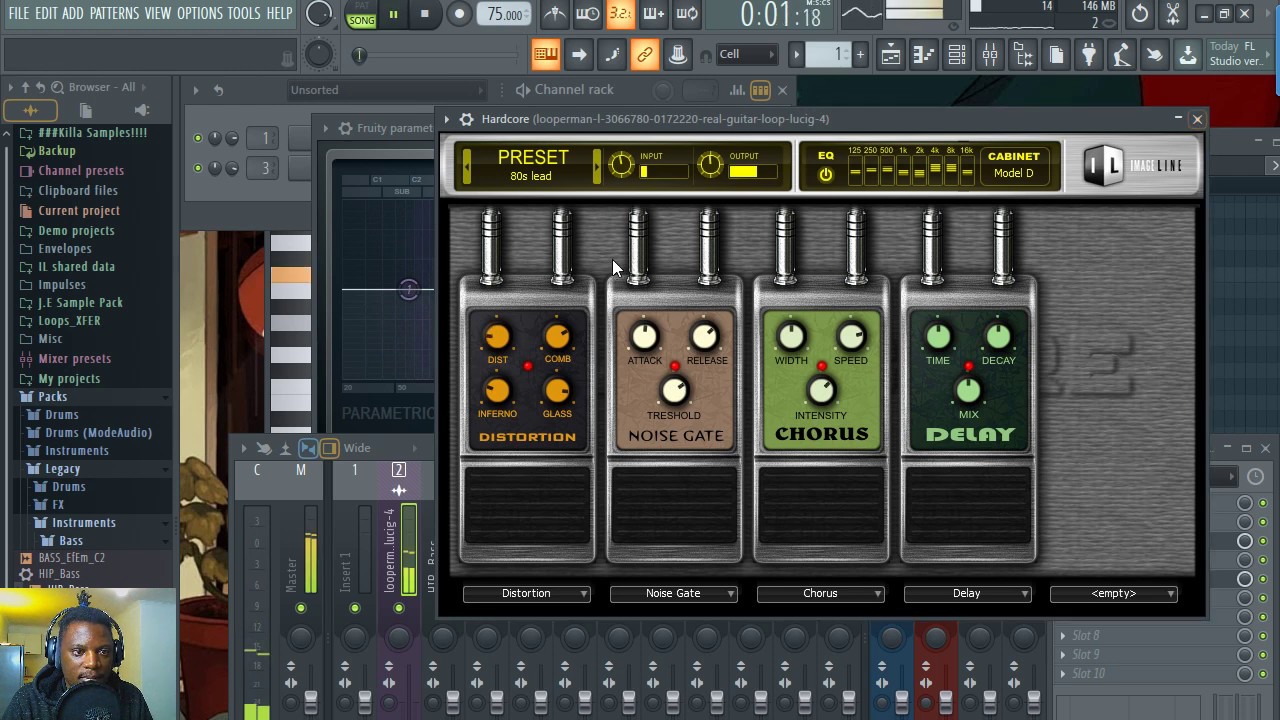Open the Noise Gate slot dropdown
This screenshot has width=1280, height=720.
click(x=674, y=594)
